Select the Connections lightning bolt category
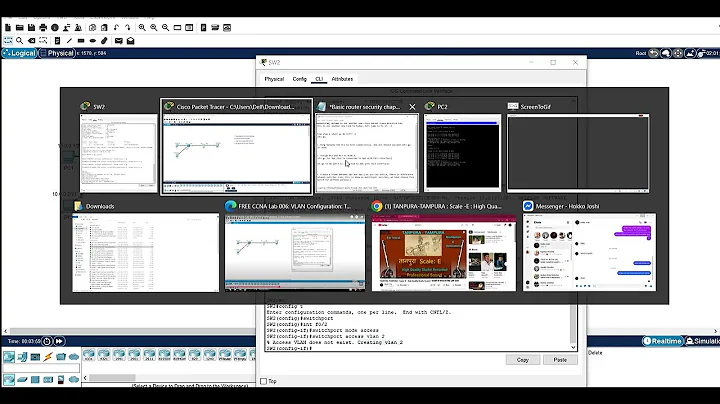Screen dimensions: 720x404 click(x=48, y=356)
